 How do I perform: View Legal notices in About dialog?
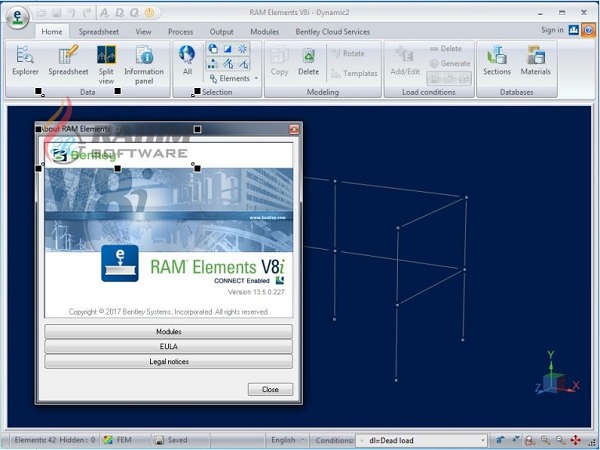(168, 361)
